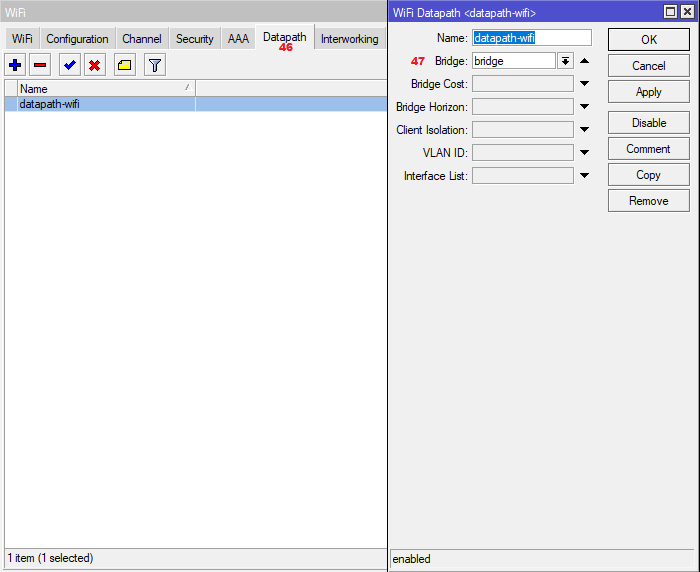
Task: Click the yellow Comment note icon
Action: pos(124,65)
